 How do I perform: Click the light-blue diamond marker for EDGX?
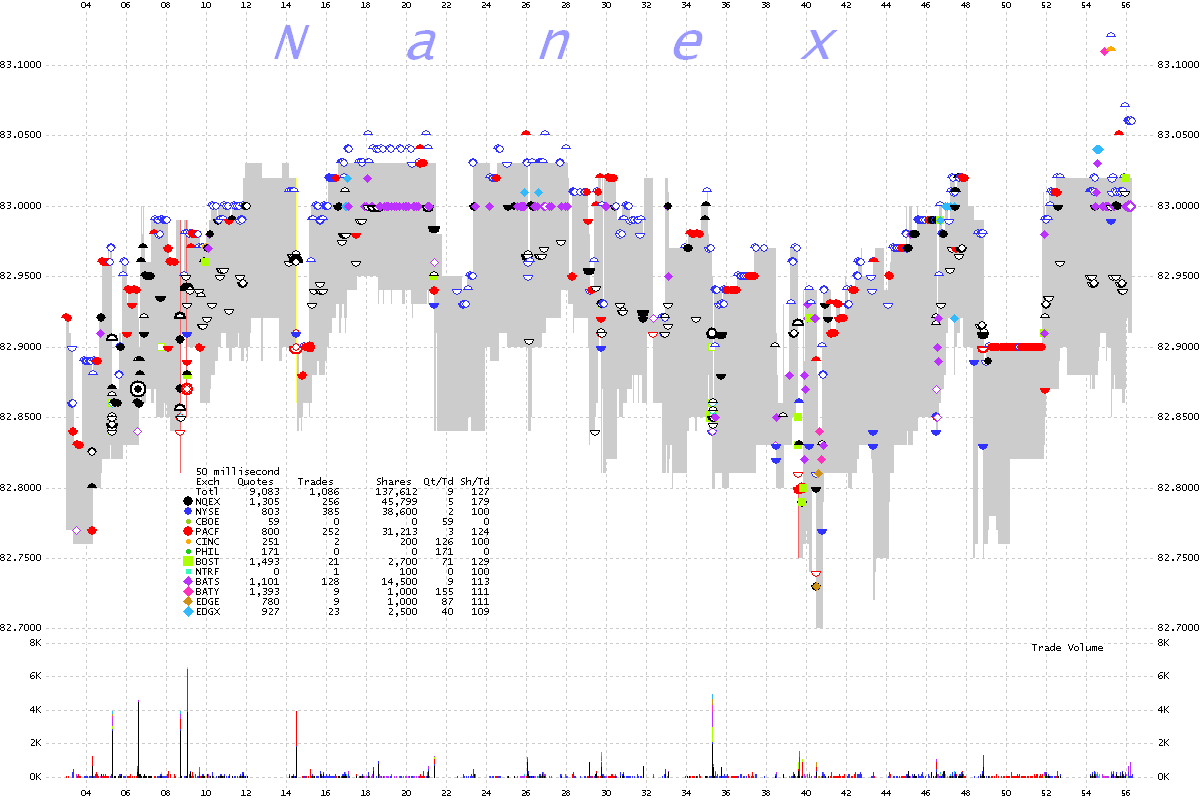pos(187,610)
